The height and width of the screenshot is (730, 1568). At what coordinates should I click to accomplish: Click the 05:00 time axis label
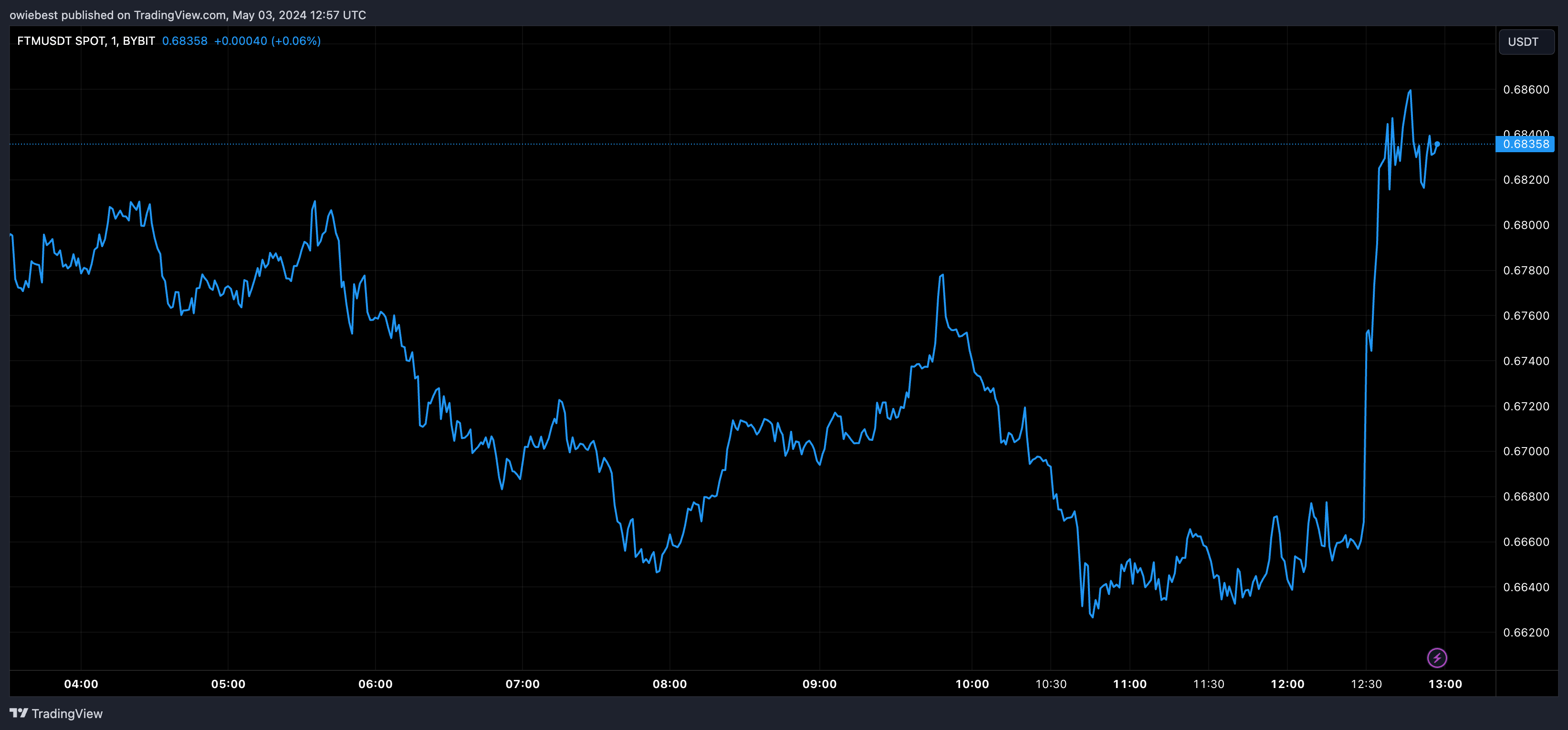(228, 684)
